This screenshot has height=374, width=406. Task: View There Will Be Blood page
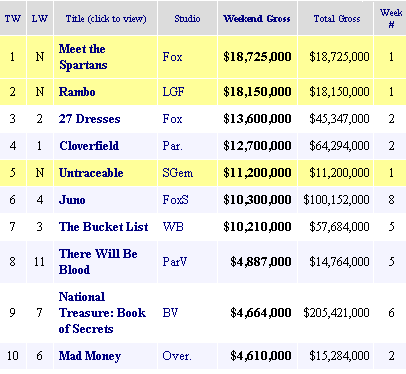point(98,262)
